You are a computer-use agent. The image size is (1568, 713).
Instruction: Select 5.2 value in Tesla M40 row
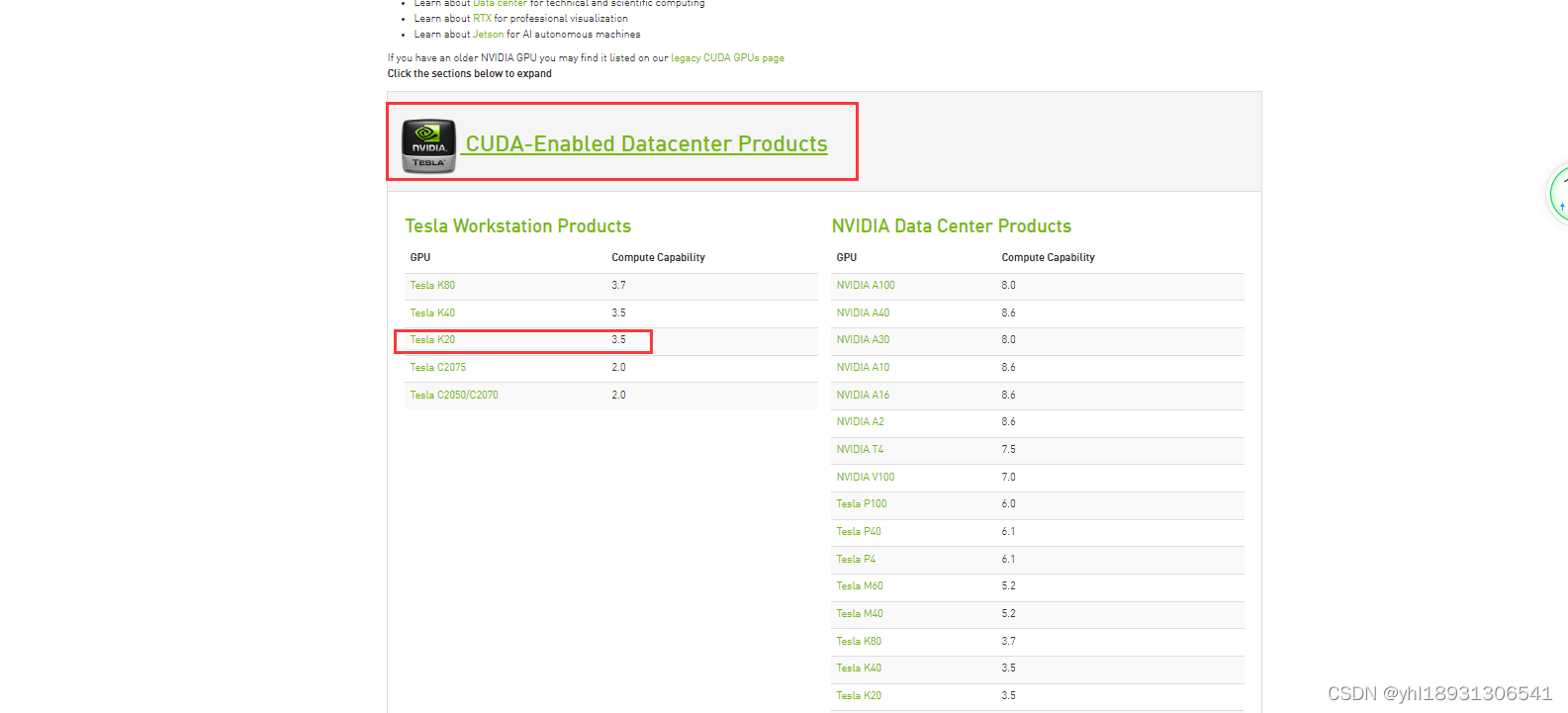[1008, 614]
